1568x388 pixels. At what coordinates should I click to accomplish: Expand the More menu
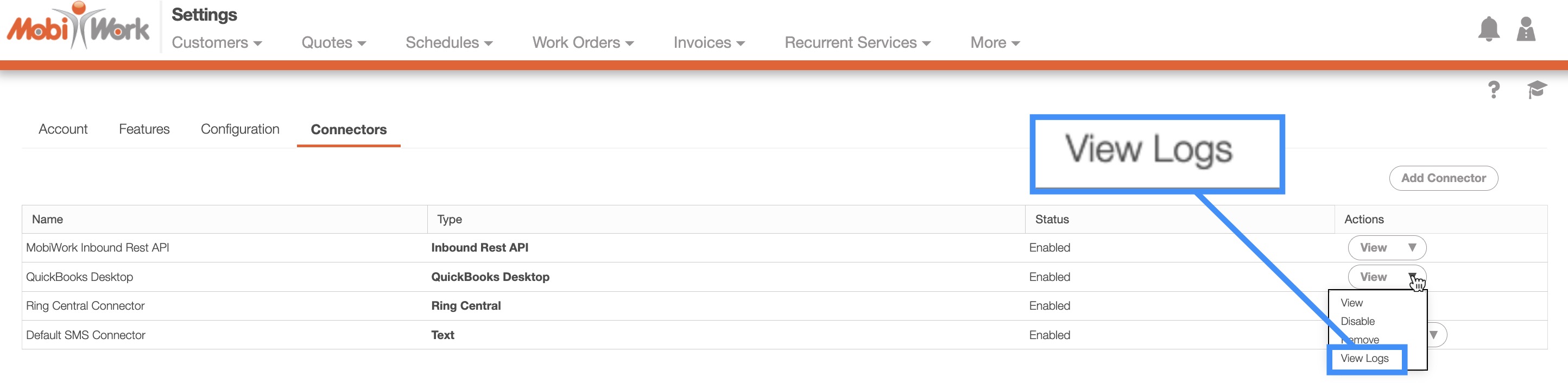coord(995,42)
